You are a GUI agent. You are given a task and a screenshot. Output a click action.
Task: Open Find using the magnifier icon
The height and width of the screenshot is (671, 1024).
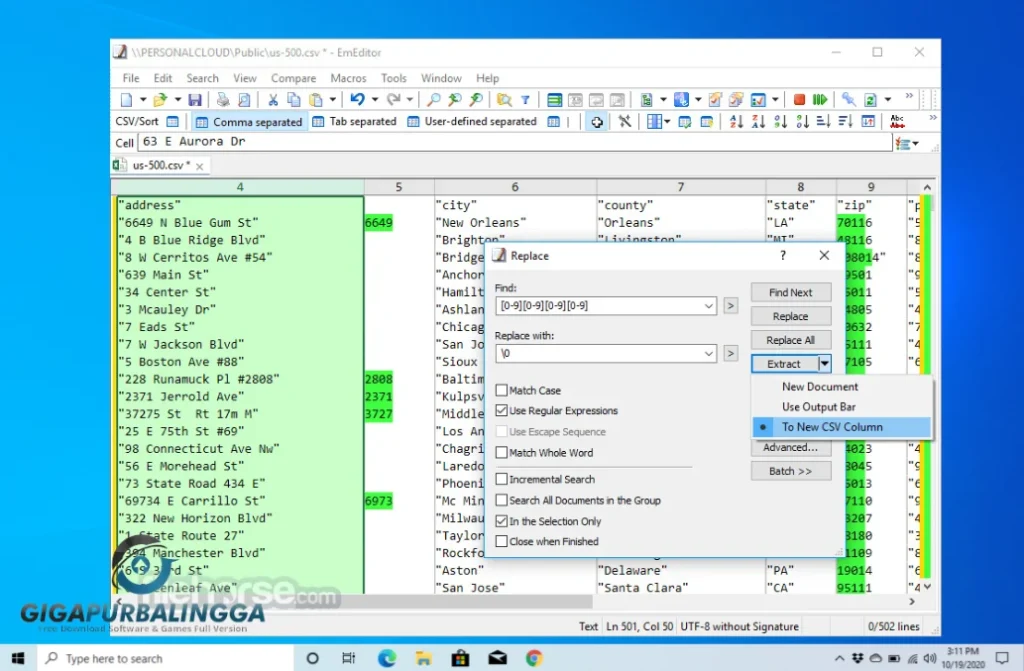coord(433,99)
